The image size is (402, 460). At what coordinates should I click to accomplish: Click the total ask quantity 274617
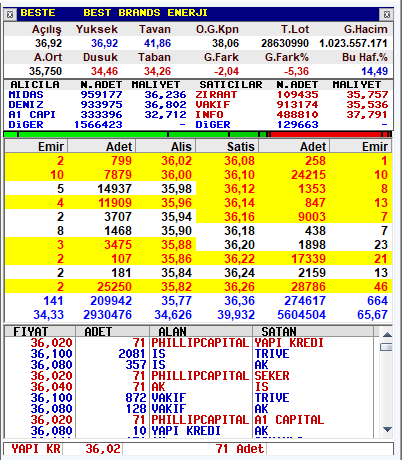(x=305, y=301)
